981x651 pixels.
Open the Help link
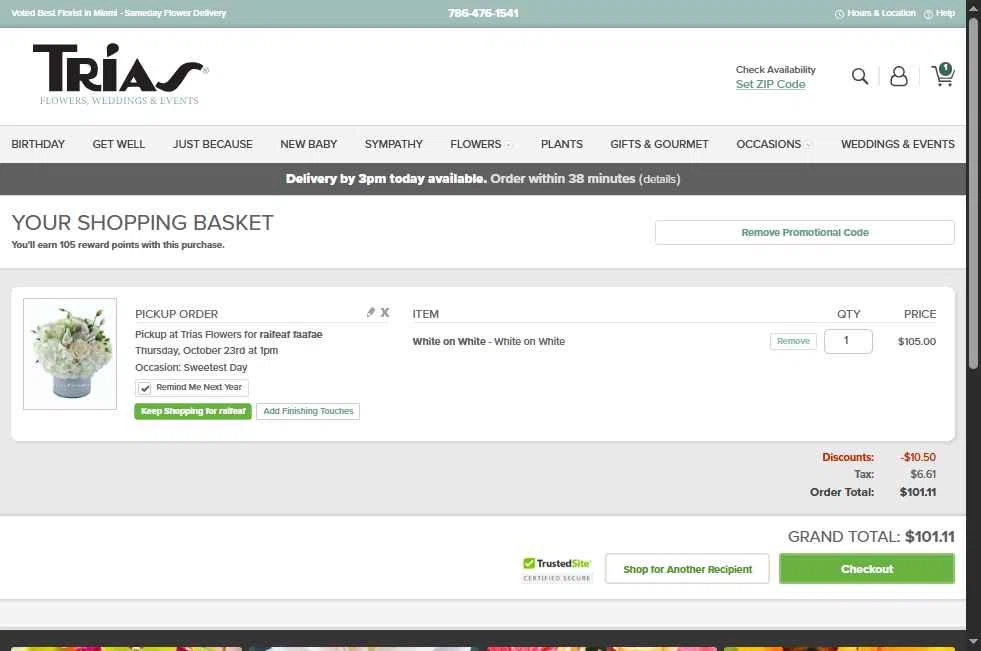(x=939, y=13)
